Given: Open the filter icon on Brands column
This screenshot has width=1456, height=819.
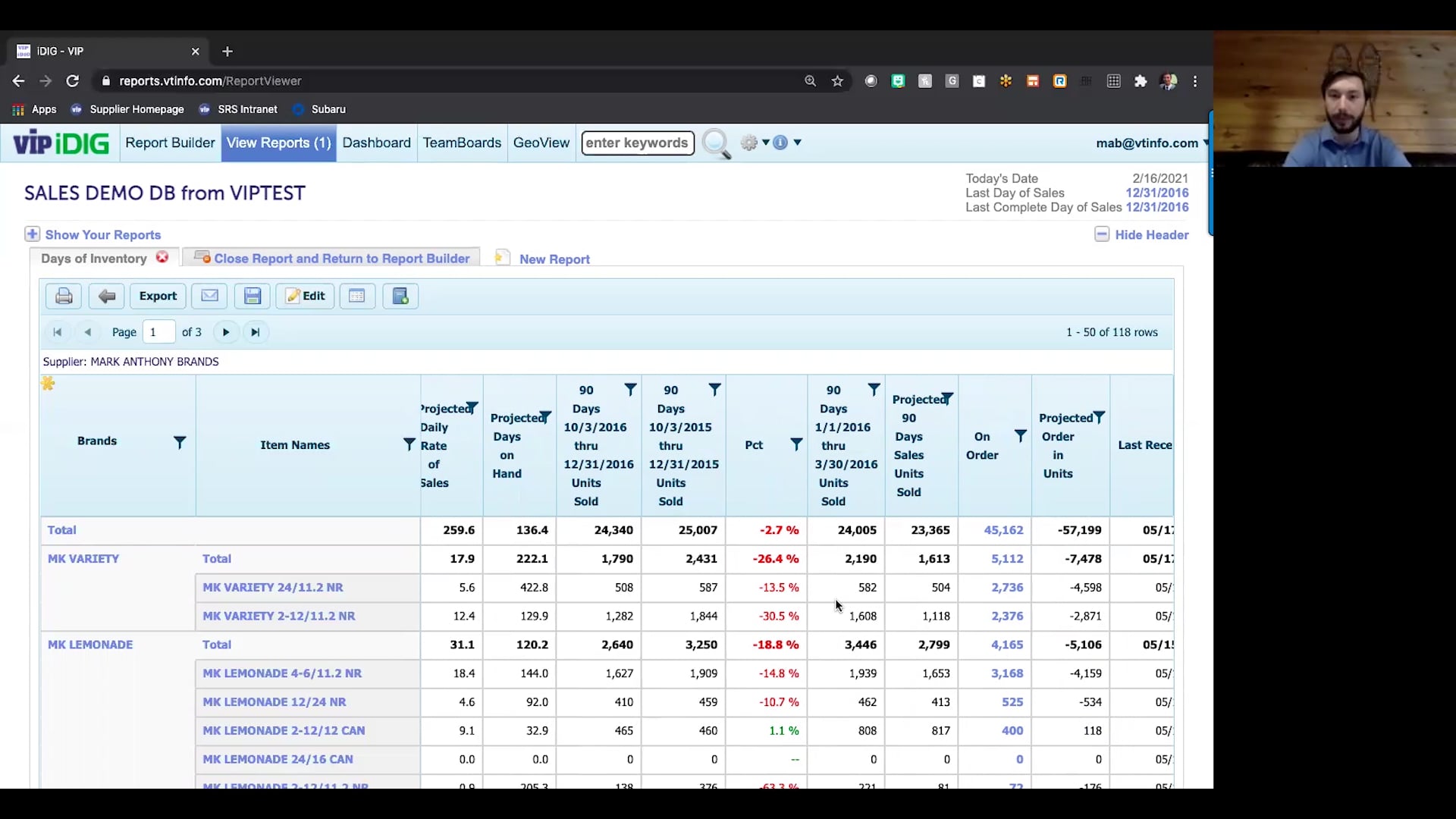Looking at the screenshot, I should click(180, 442).
